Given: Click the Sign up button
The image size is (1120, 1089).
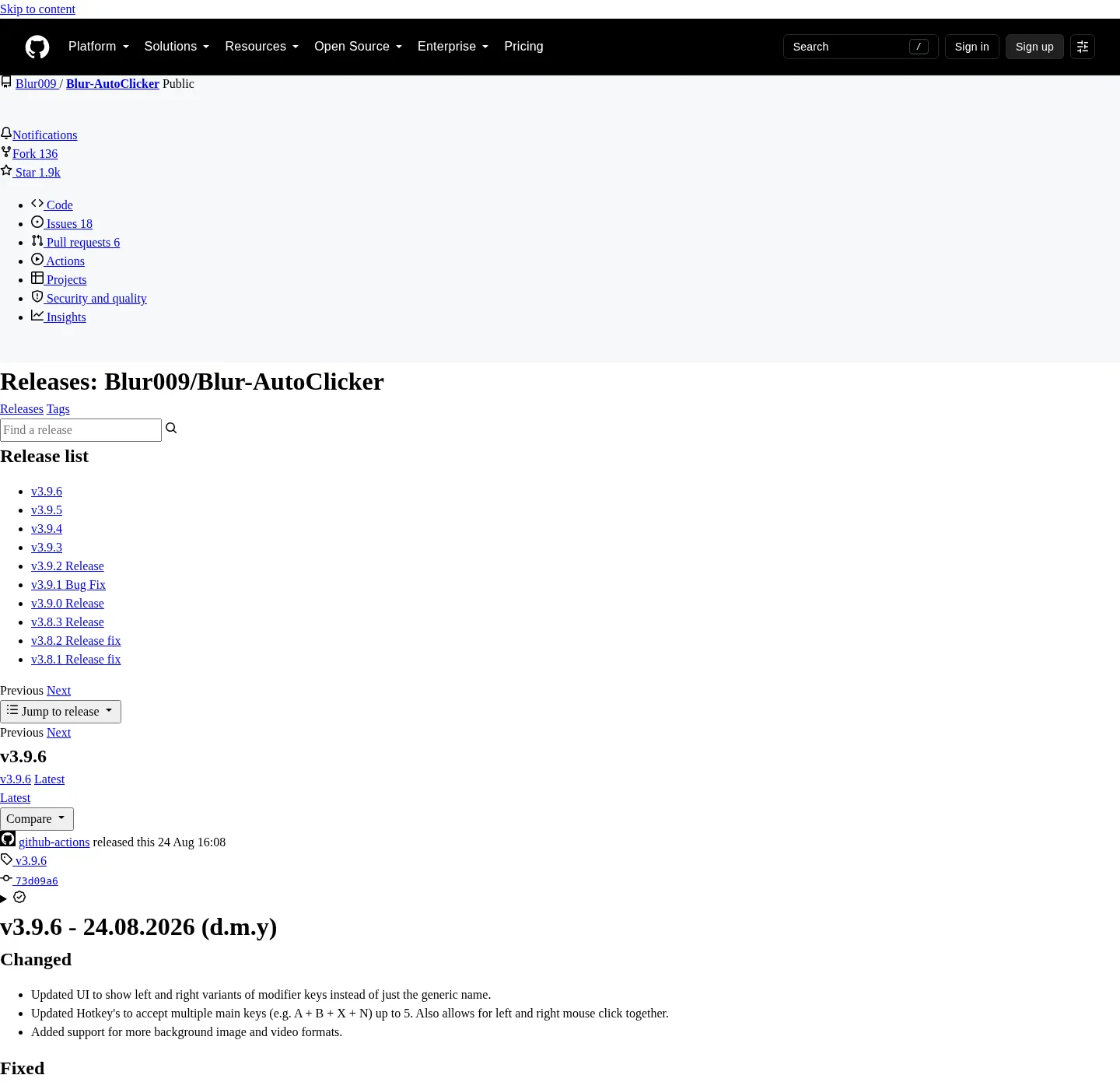Looking at the screenshot, I should (1034, 47).
